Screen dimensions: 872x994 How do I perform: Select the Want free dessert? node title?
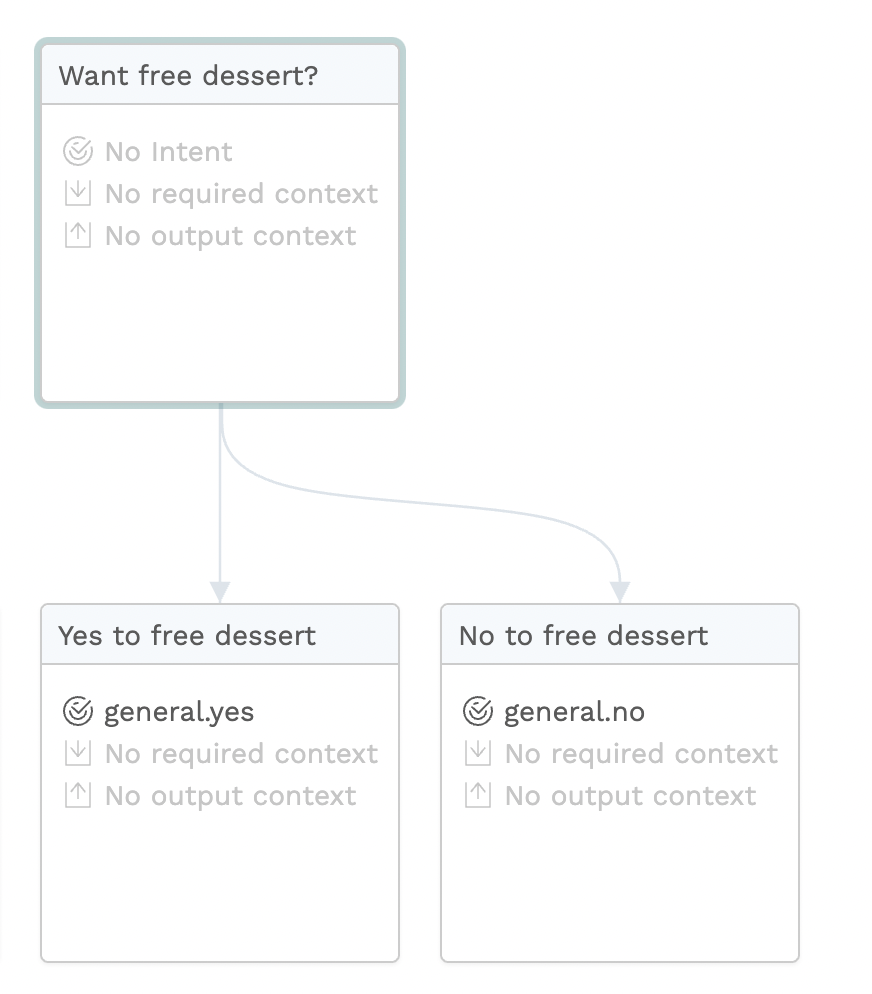[x=188, y=75]
